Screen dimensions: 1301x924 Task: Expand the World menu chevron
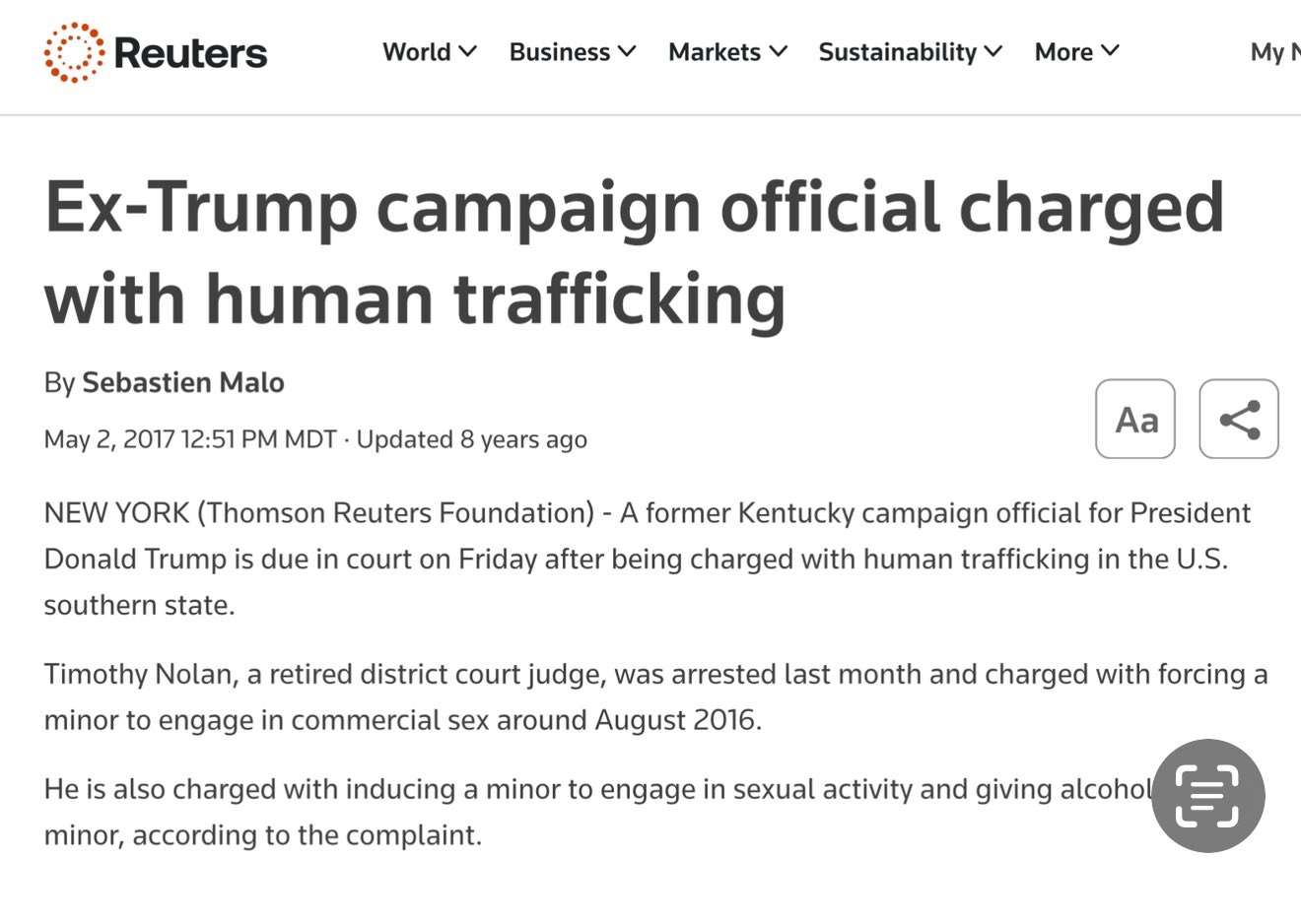coord(468,51)
